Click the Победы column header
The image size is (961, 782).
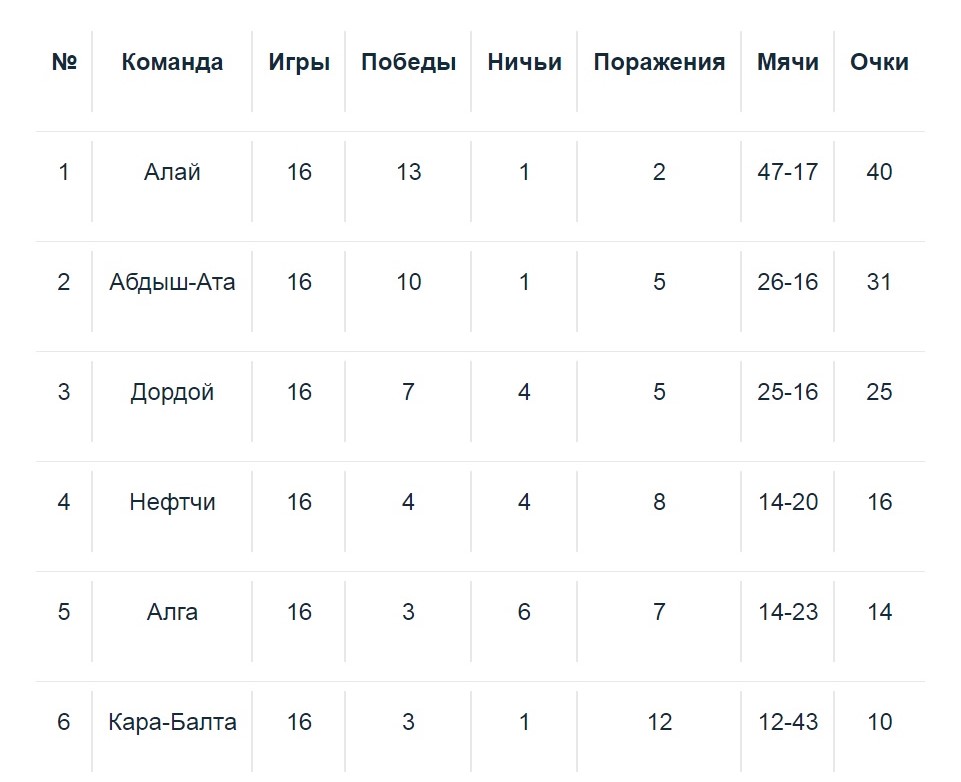pos(408,62)
